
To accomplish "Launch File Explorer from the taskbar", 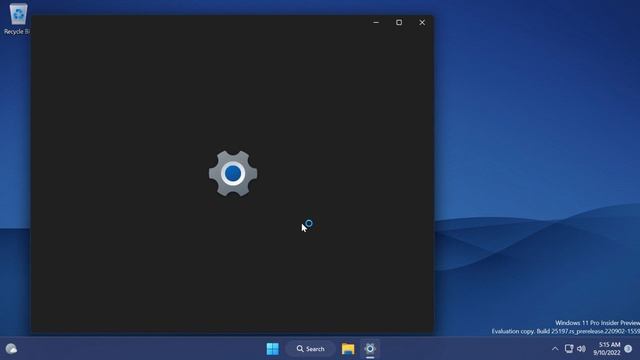I will click(348, 349).
